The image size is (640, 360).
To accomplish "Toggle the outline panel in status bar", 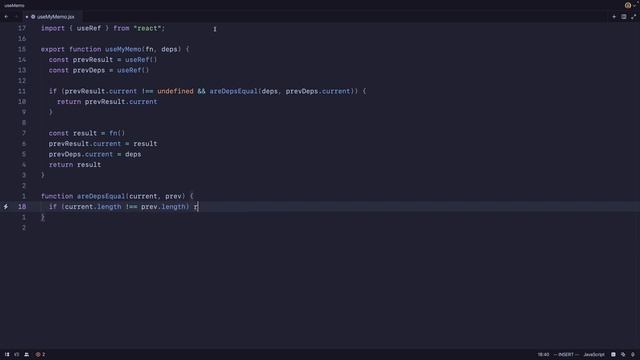I will pos(17,354).
